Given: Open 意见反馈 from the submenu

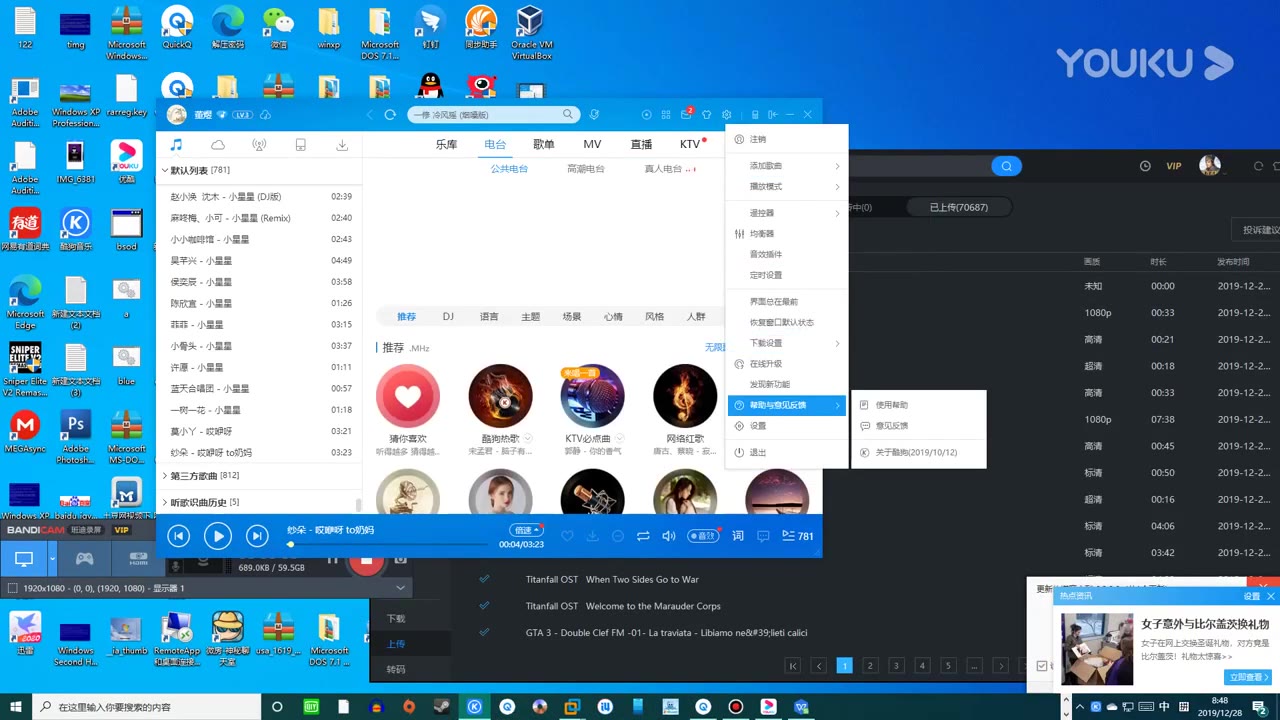Looking at the screenshot, I should click(918, 426).
